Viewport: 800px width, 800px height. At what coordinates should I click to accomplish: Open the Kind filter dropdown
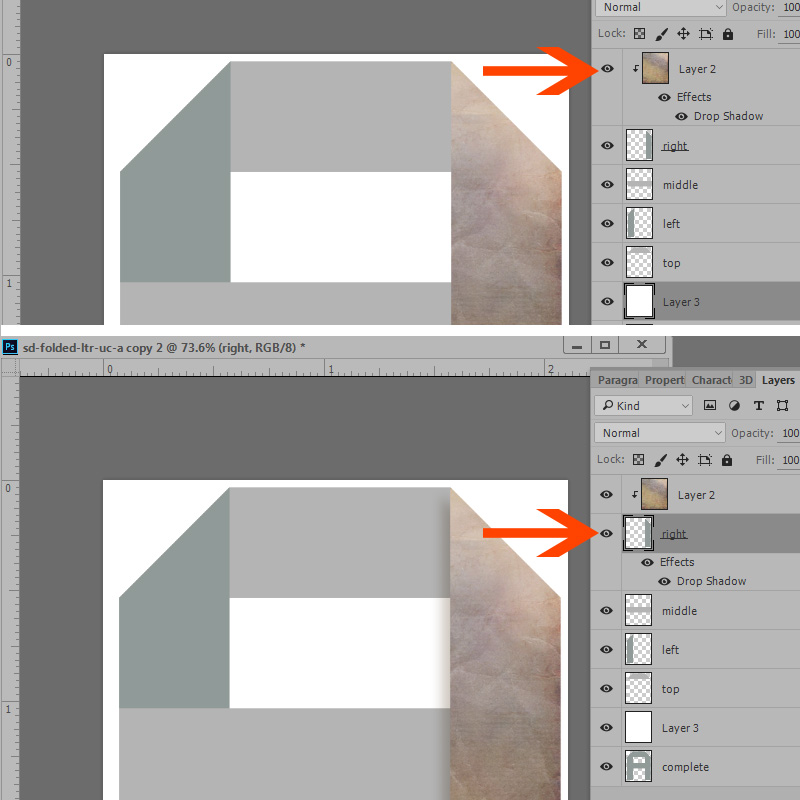pyautogui.click(x=643, y=406)
